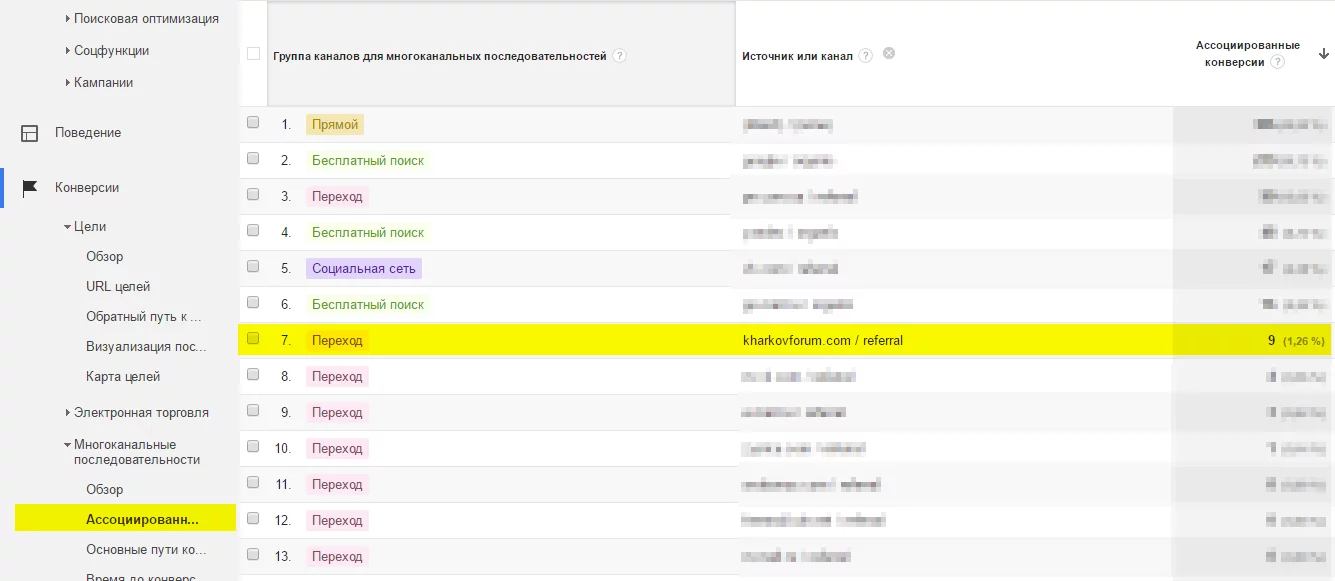Check the box for row 3 Переход
The image size is (1335, 581).
[253, 194]
